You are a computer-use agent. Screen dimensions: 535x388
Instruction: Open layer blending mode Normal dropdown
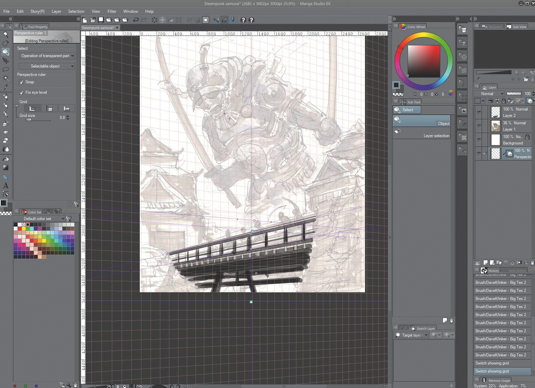(489, 94)
